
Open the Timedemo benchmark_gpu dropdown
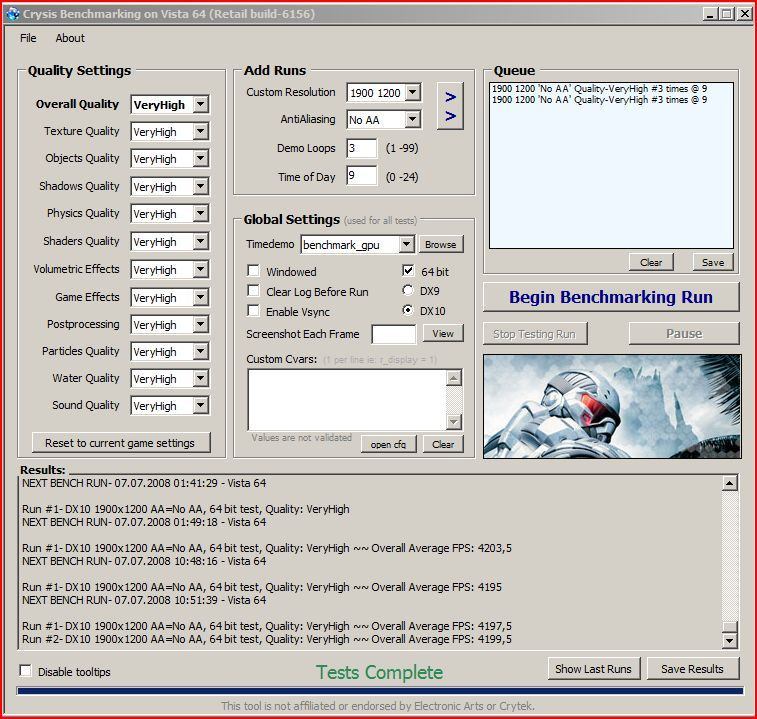click(x=407, y=244)
